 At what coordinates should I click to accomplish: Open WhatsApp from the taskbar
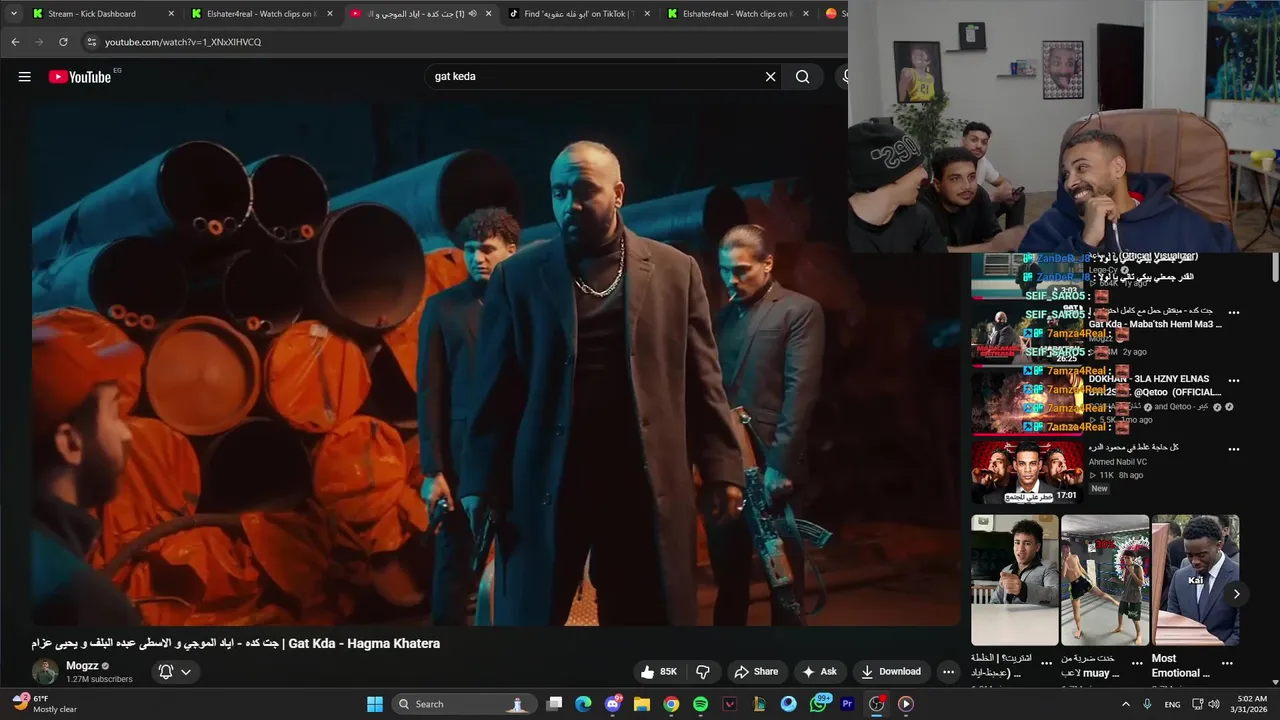coord(819,704)
